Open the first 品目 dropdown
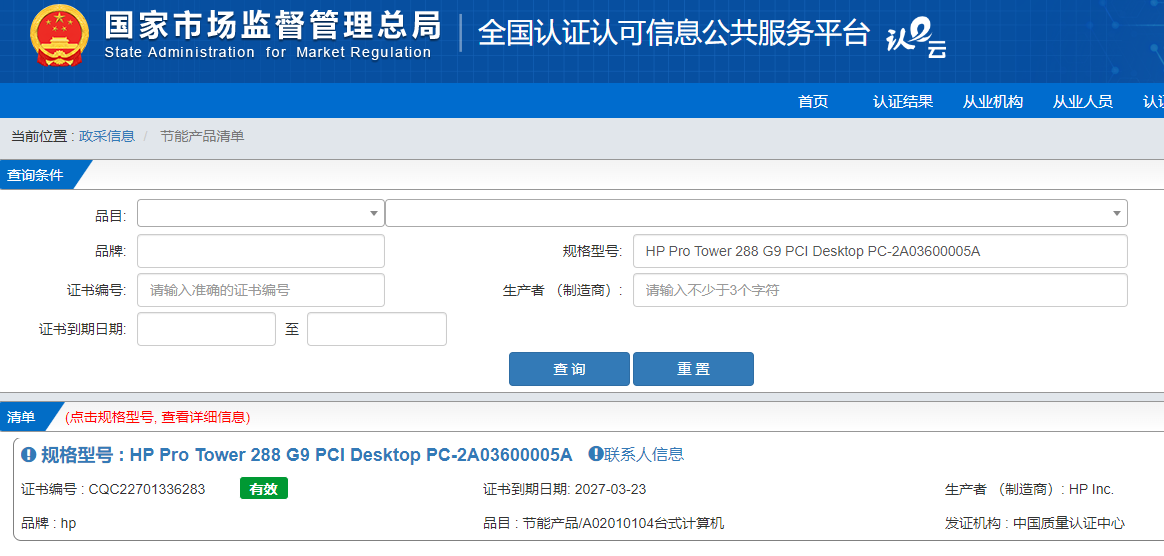Screen dimensions: 1164x556 (x=261, y=213)
